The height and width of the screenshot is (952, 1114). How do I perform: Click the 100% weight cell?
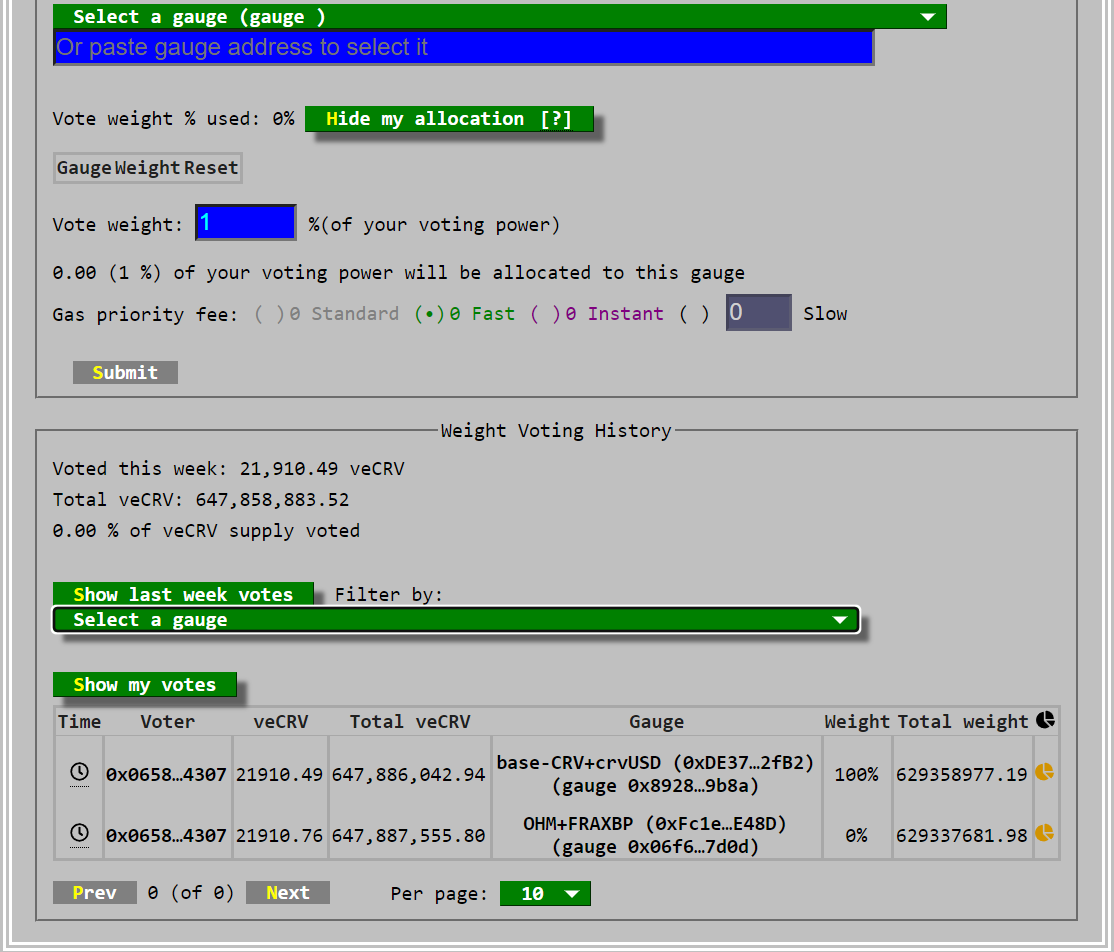[x=856, y=774]
